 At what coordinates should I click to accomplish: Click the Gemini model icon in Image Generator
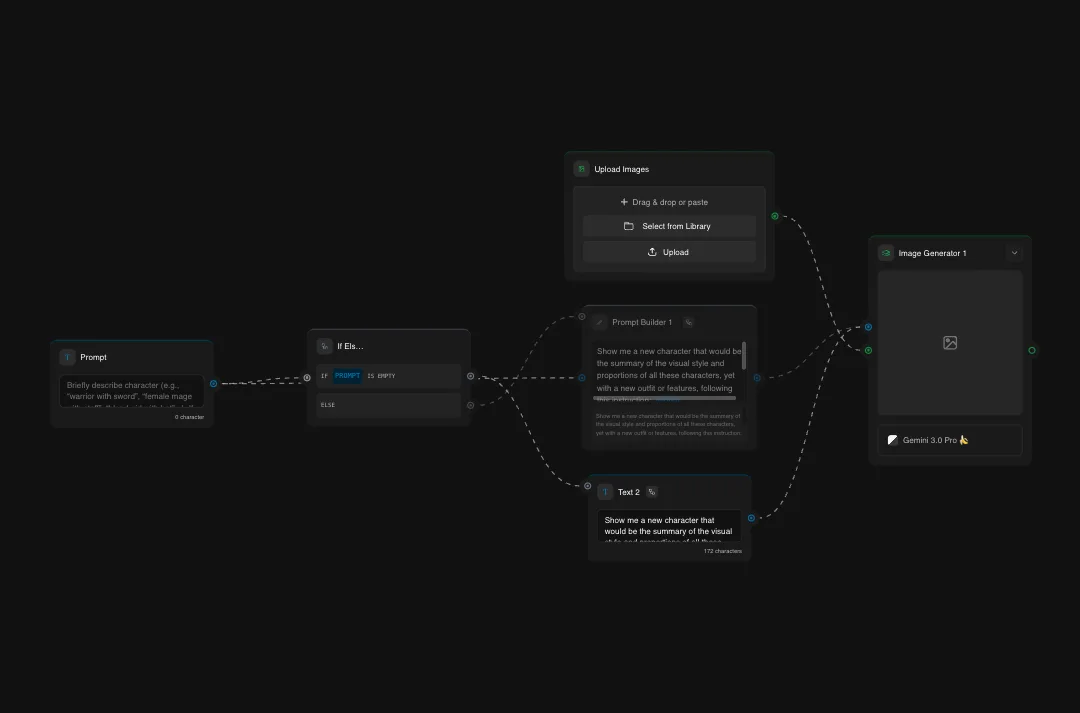[x=891, y=440]
